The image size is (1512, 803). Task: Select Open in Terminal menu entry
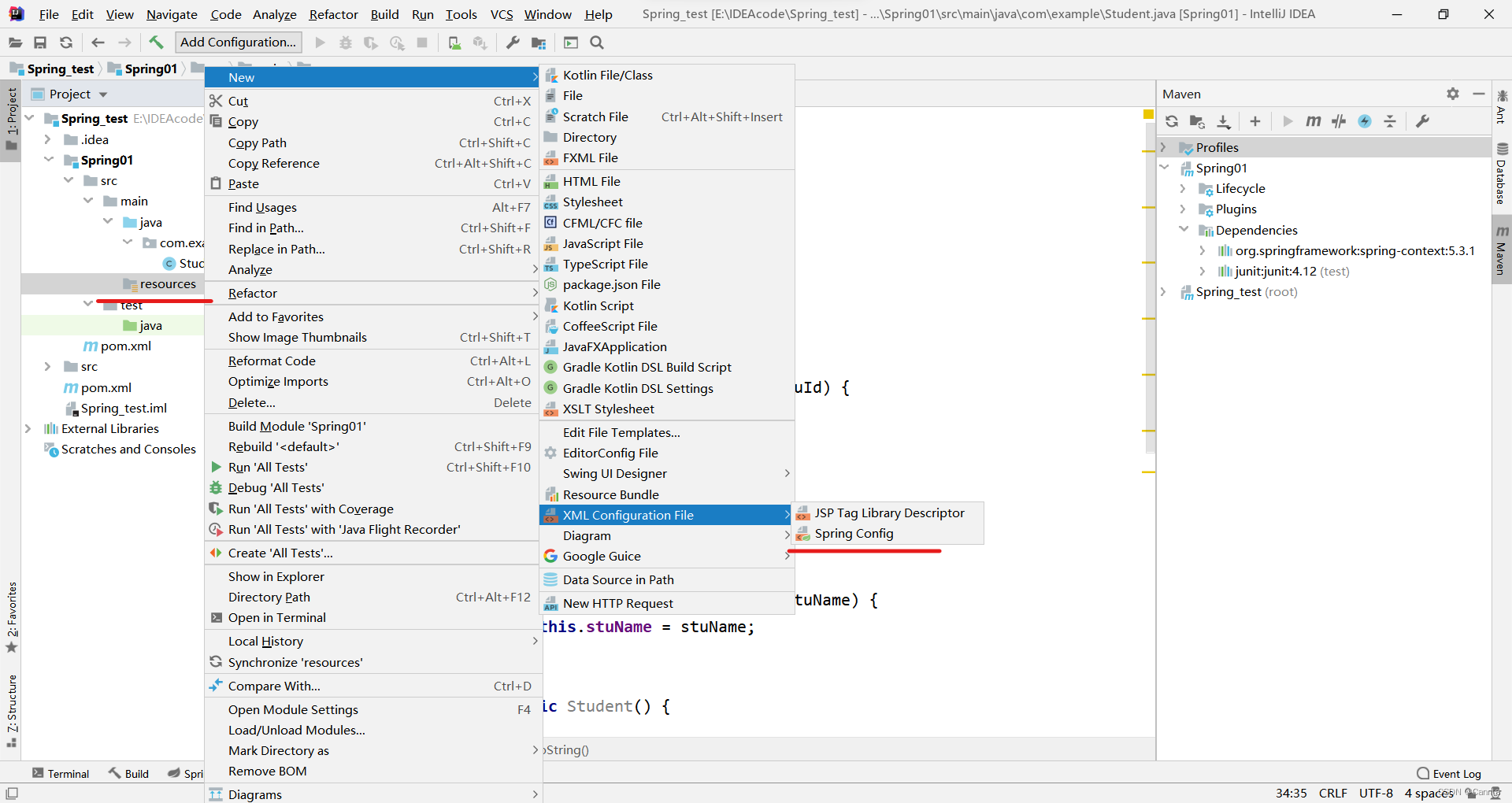point(372,618)
